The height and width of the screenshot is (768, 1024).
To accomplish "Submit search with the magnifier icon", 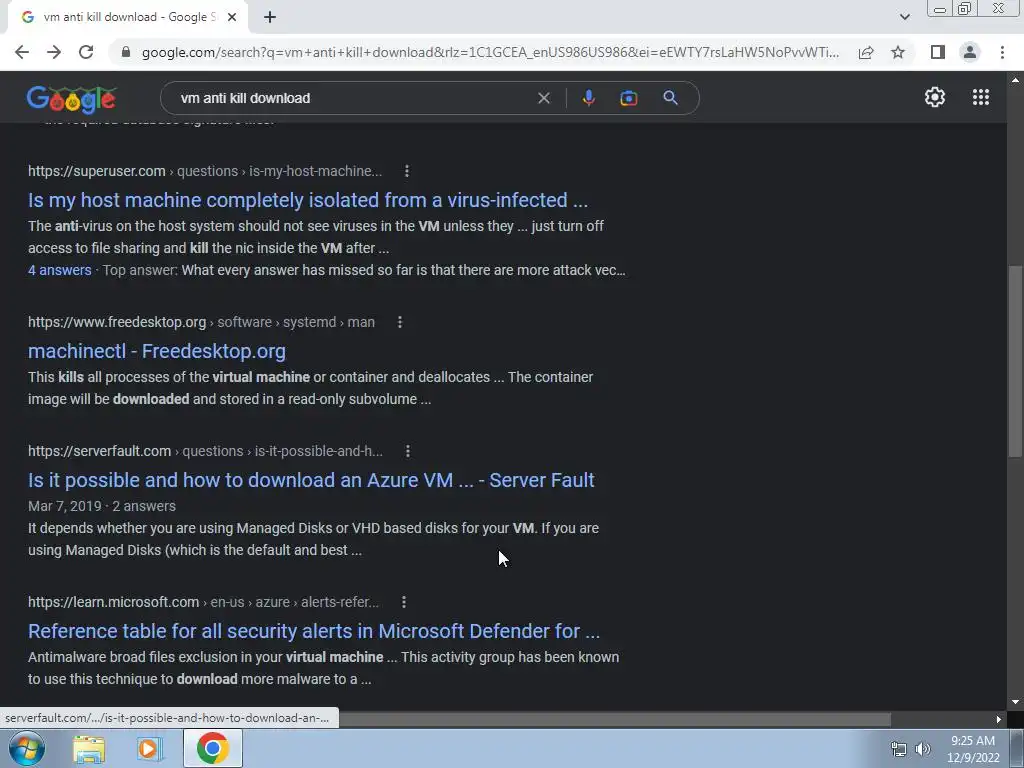I will click(670, 98).
